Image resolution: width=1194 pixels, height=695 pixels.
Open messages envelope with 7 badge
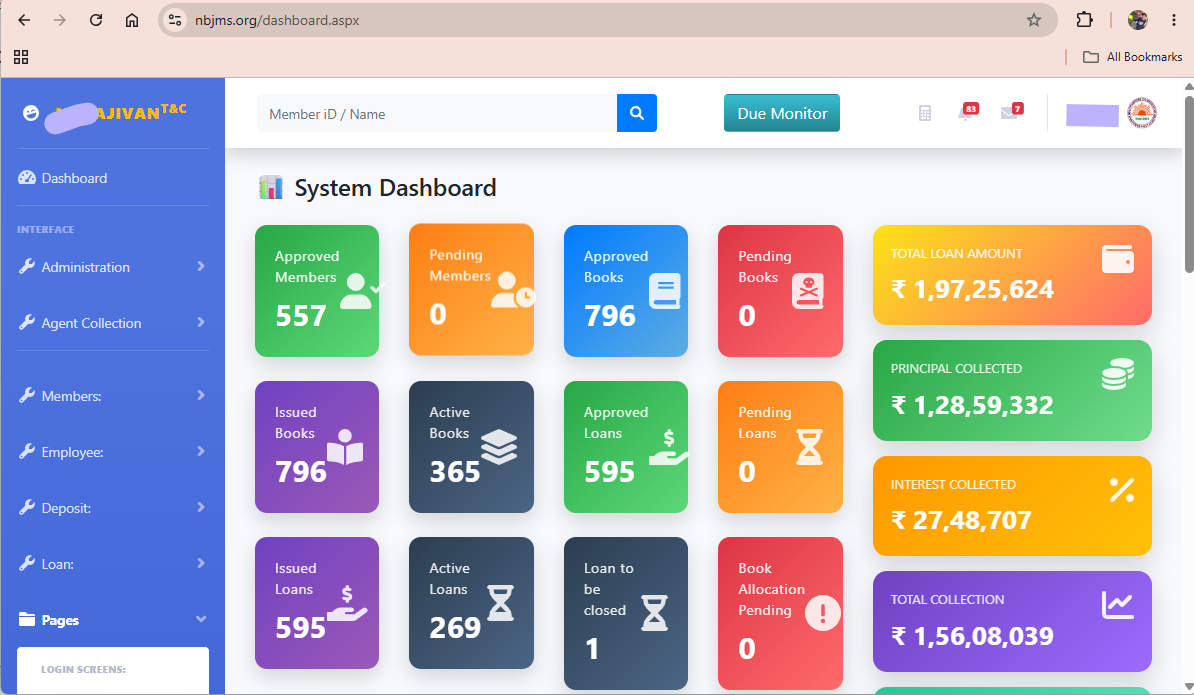[1009, 113]
